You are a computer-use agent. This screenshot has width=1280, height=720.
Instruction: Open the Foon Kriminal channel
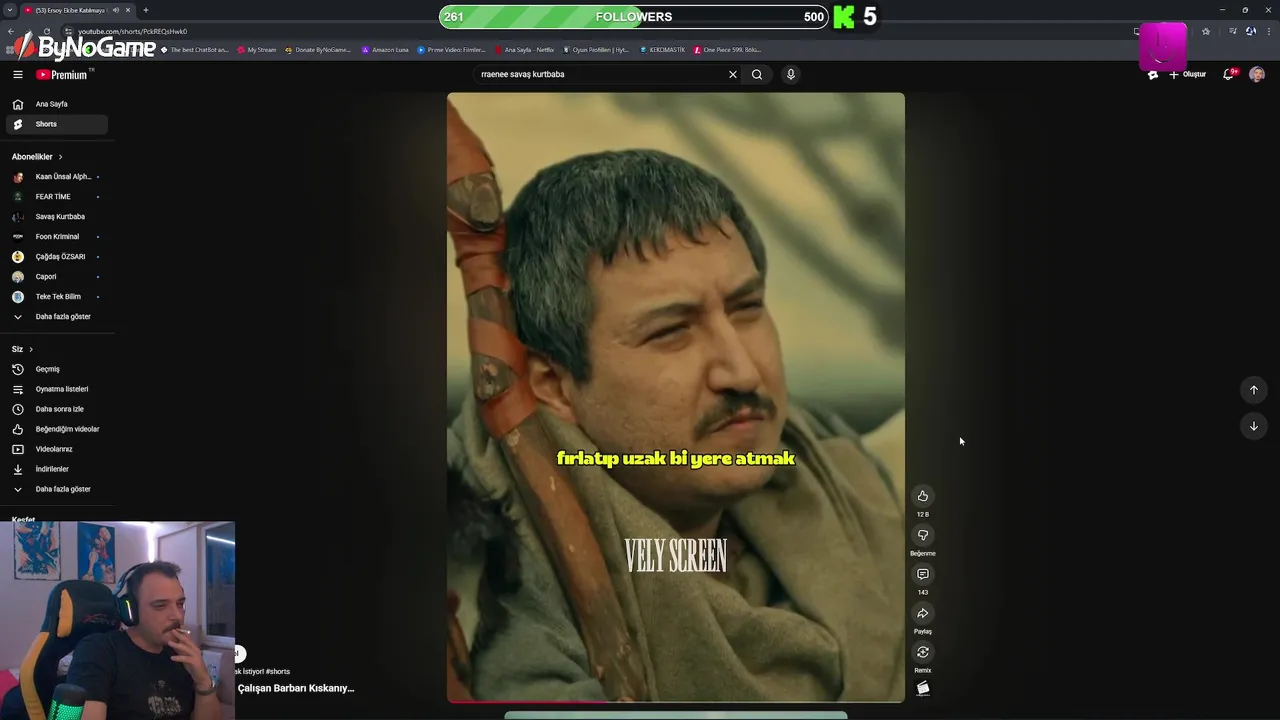click(x=56, y=237)
